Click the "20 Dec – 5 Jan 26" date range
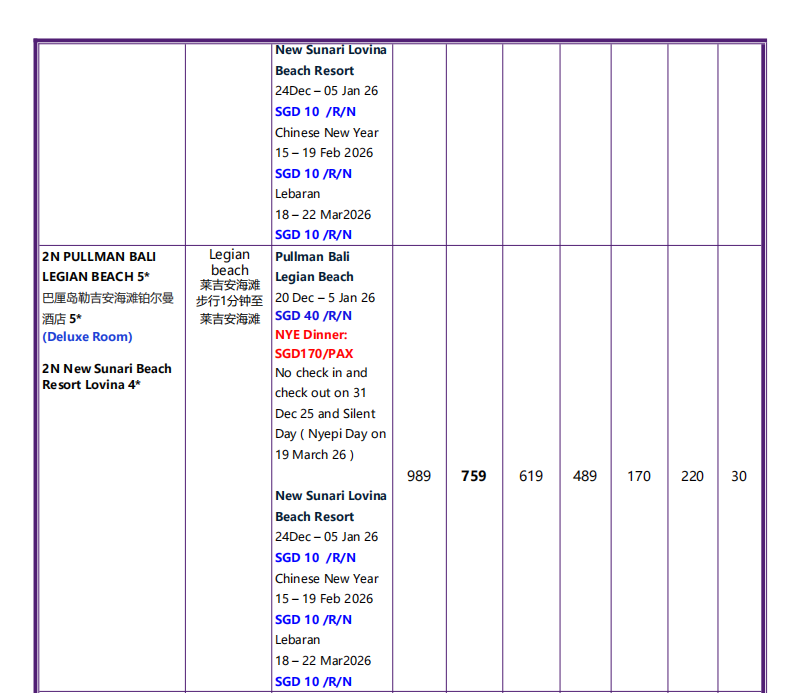The image size is (790, 693). 325,297
